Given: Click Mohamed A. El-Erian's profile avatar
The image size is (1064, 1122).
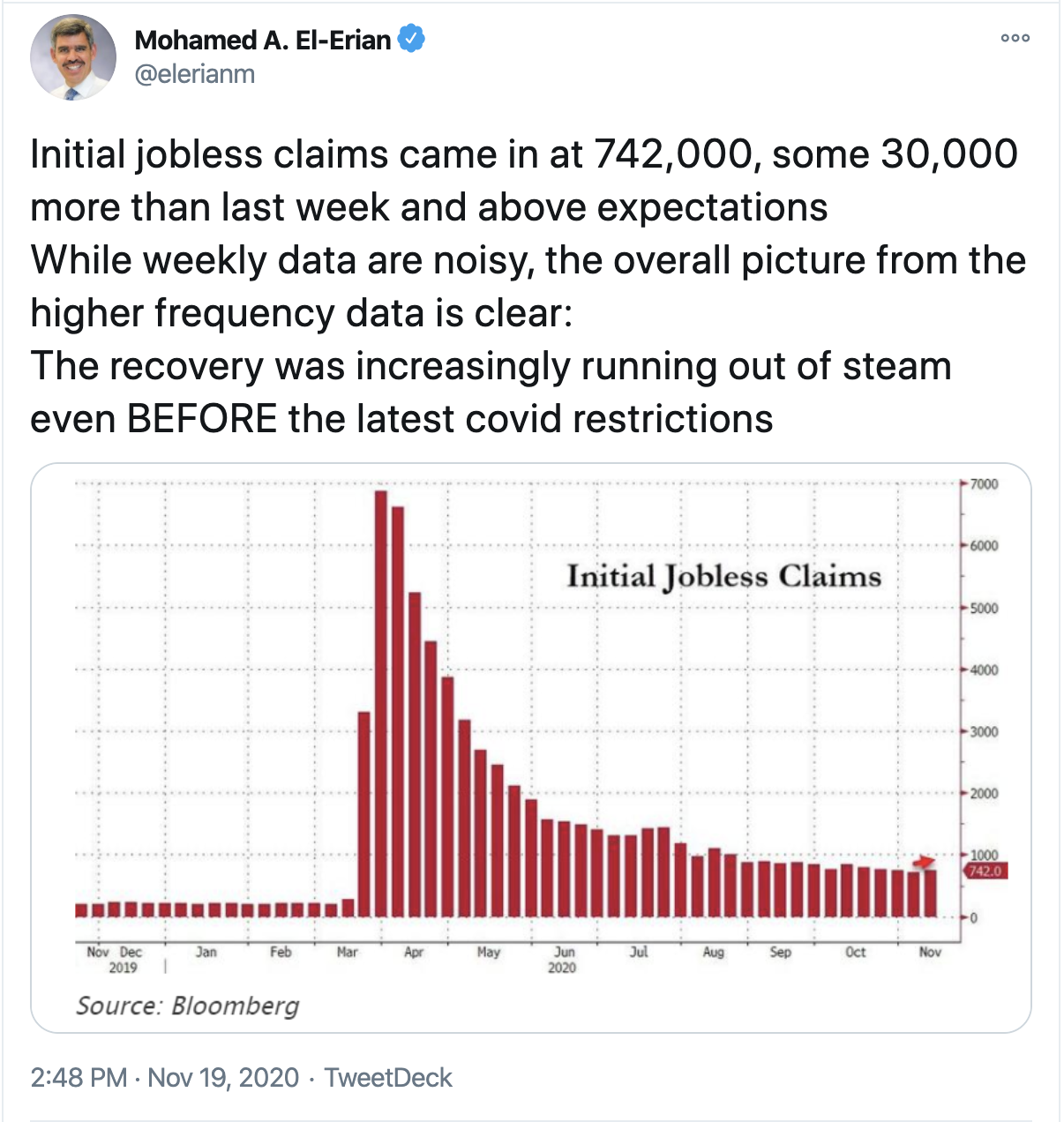Looking at the screenshot, I should 73,57.
